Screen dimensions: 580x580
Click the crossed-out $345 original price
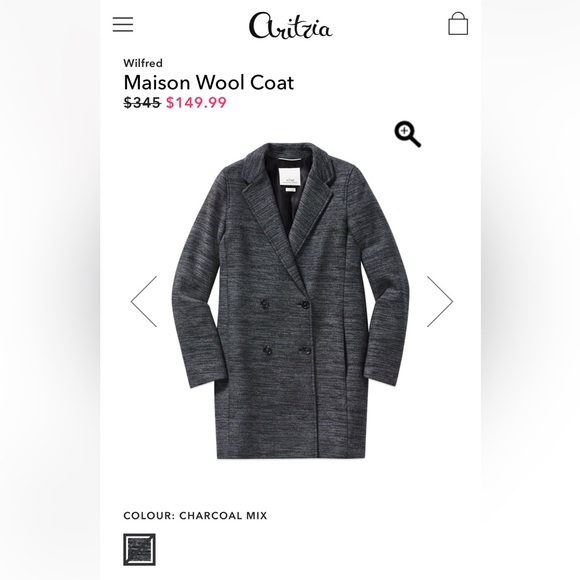[142, 102]
